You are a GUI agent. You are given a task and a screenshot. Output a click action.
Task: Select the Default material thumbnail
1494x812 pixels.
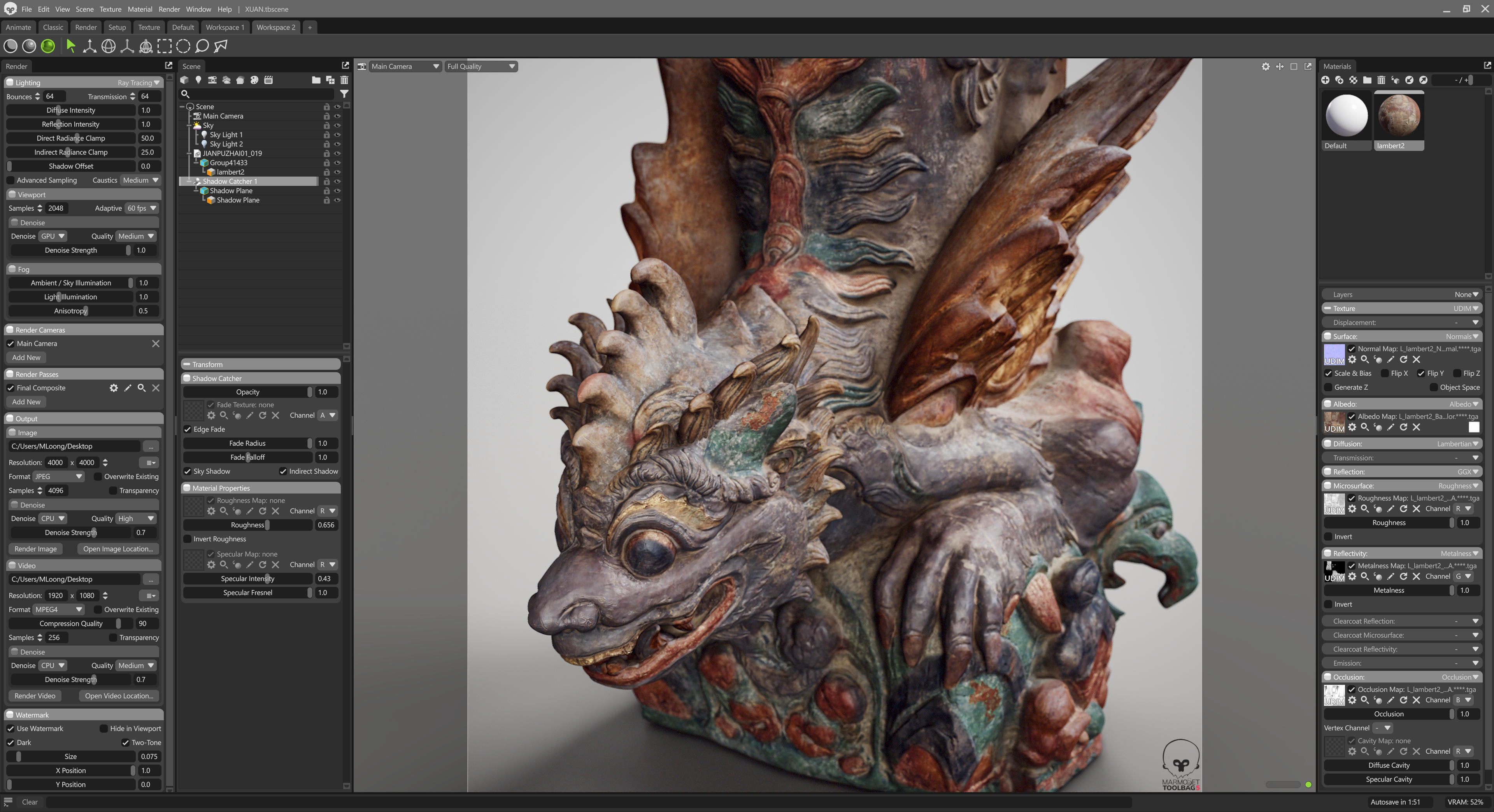tap(1346, 116)
